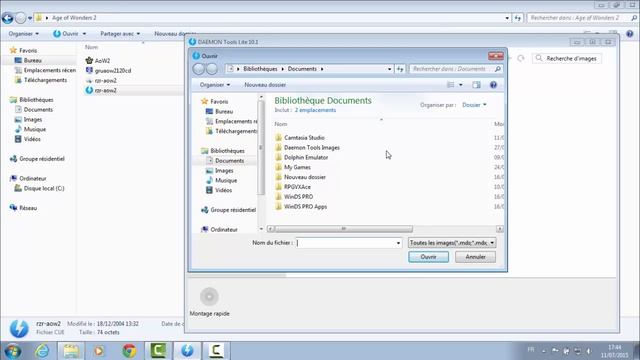The image size is (640, 360).
Task: Click horizontal scrollbar in file list
Action: click(343, 229)
